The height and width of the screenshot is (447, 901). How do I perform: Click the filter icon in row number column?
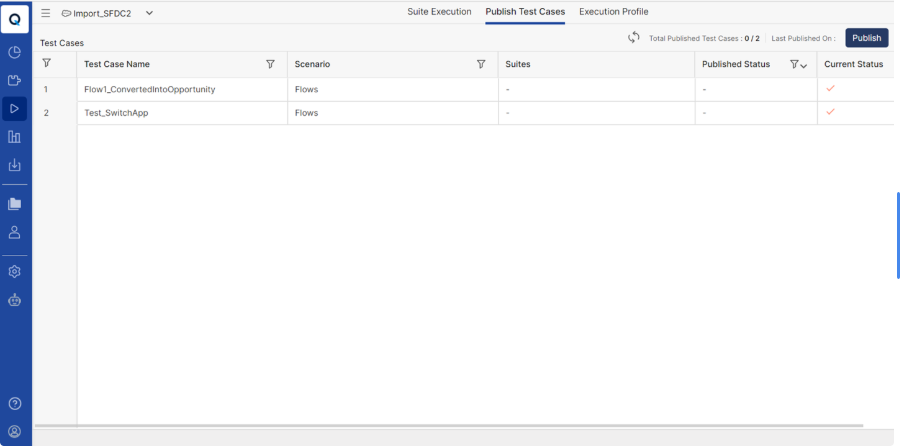[47, 63]
